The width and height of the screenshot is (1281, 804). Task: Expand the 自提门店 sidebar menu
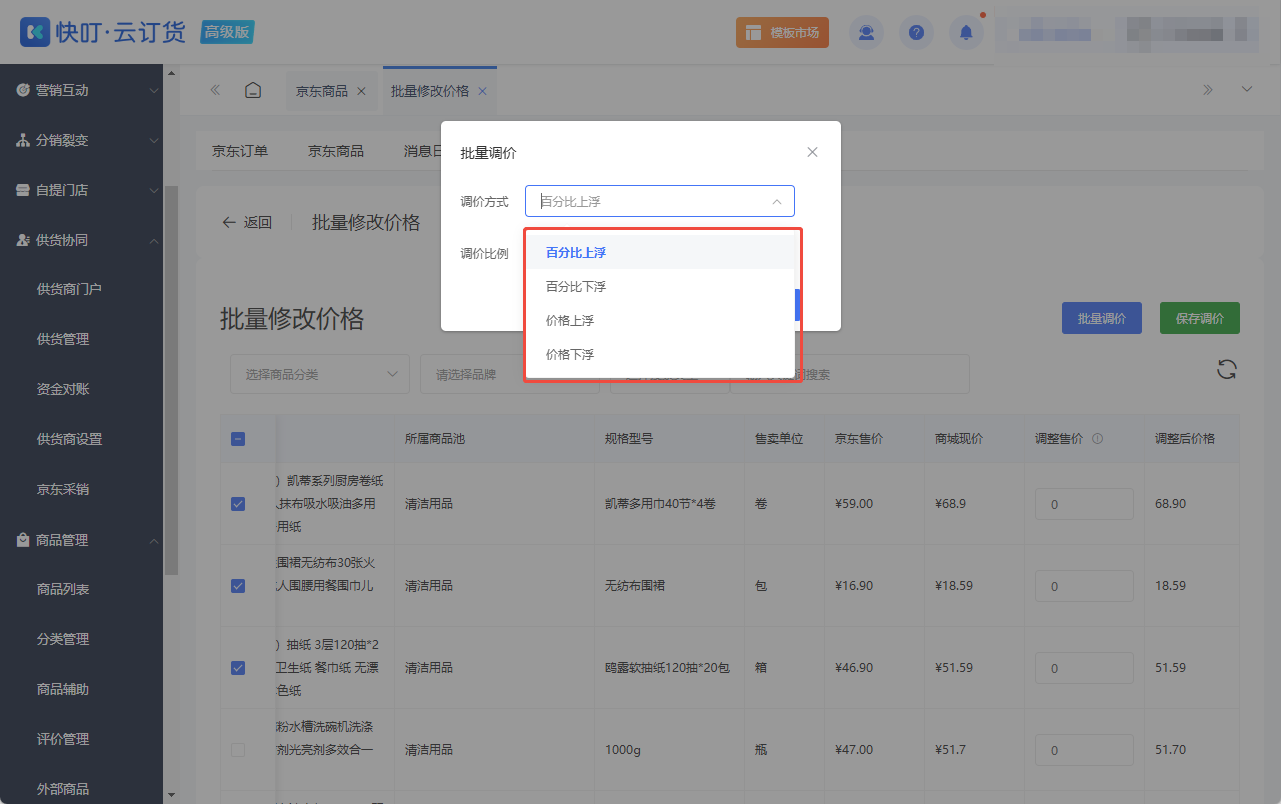pyautogui.click(x=81, y=190)
